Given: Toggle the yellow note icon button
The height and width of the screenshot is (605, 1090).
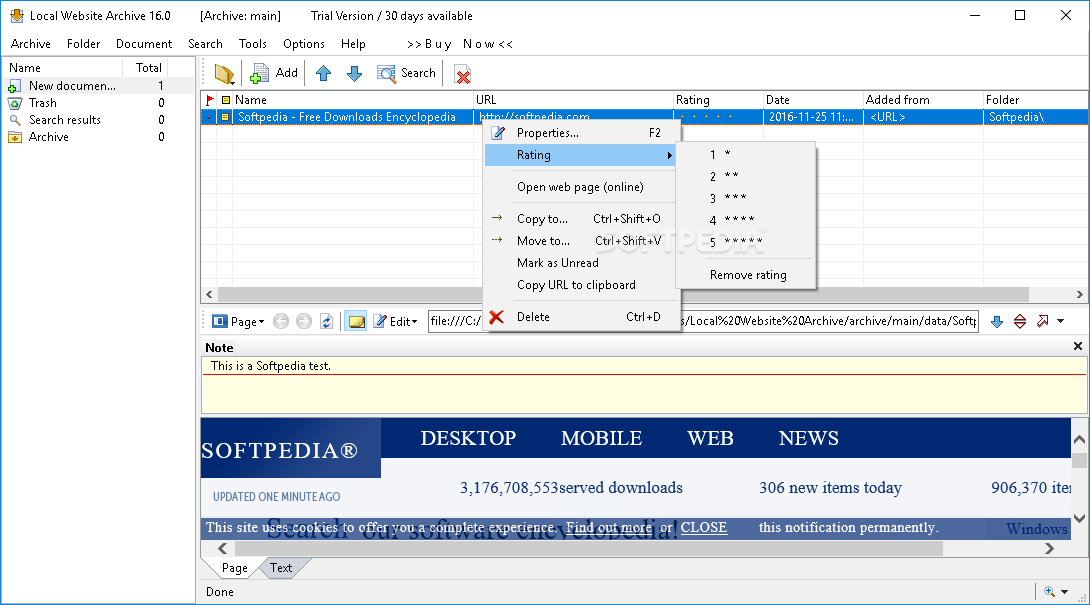Looking at the screenshot, I should (x=356, y=321).
